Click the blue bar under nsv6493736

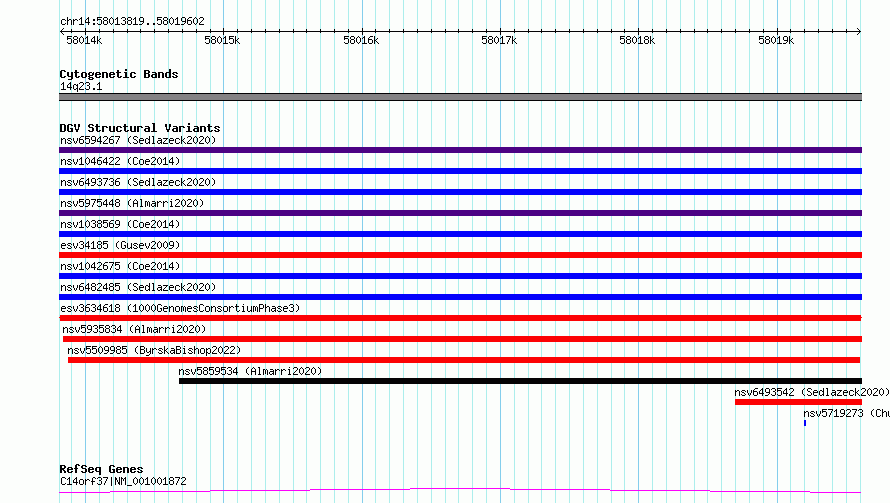coord(460,192)
